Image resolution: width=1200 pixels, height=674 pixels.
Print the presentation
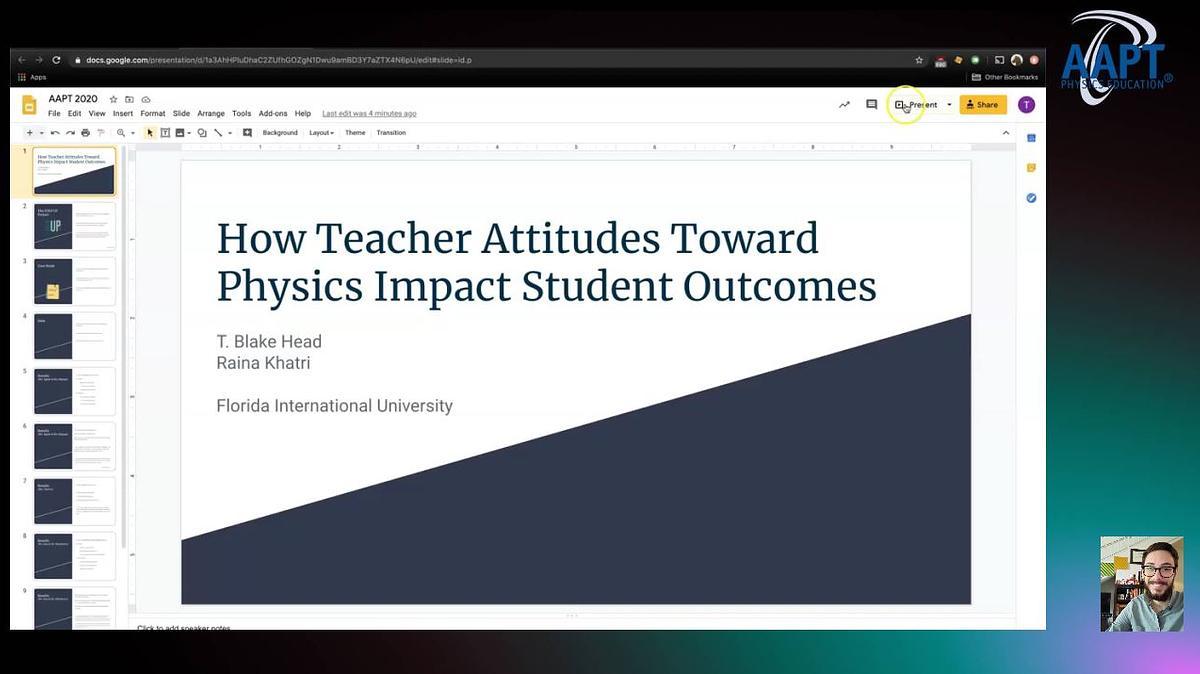pos(86,133)
